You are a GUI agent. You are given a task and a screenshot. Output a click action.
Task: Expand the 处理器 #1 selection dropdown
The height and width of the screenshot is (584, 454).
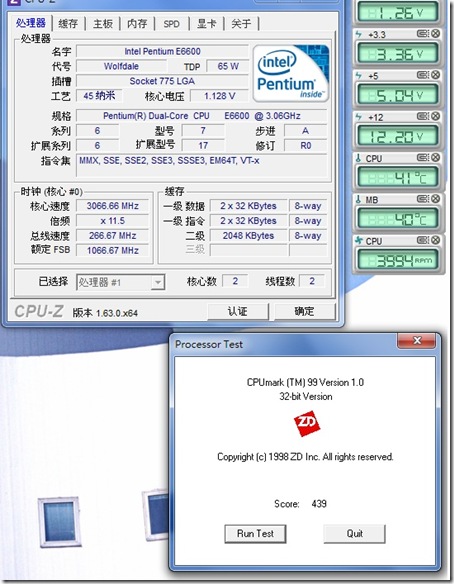pyautogui.click(x=158, y=282)
